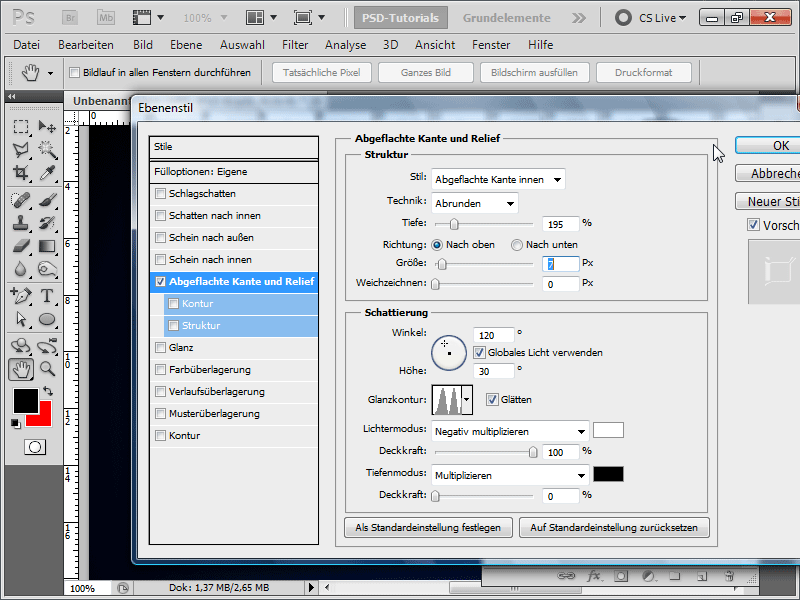800x600 pixels.
Task: Open the Ebene menu
Action: click(186, 45)
